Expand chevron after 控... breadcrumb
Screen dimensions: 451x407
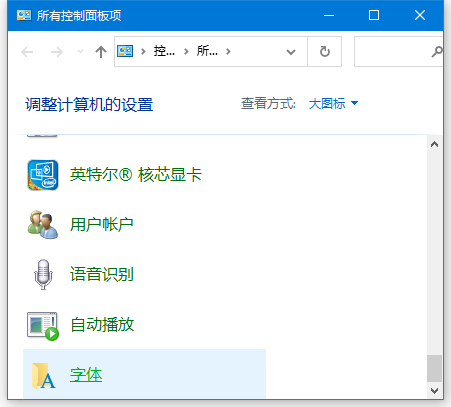[186, 52]
